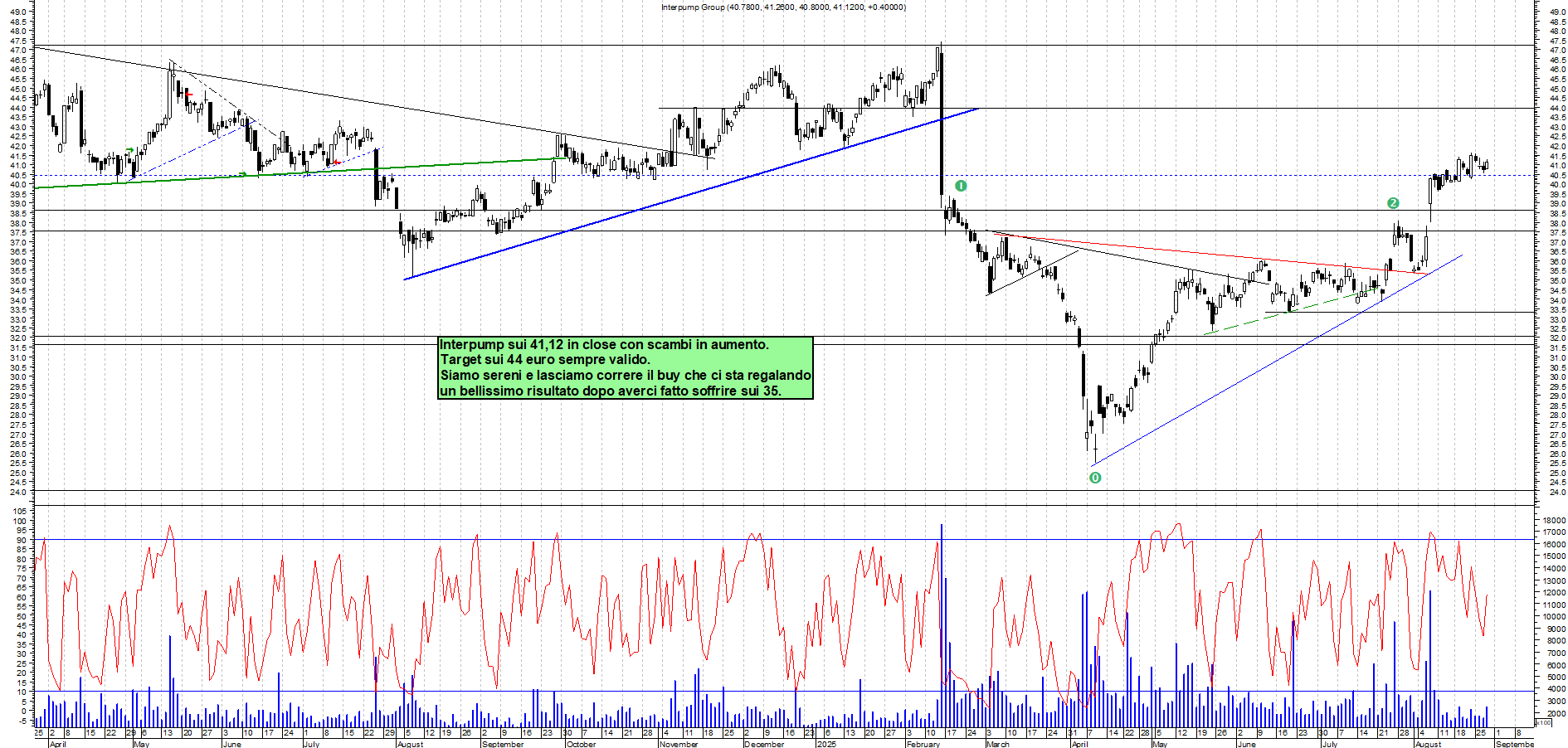Click the truncated 'Septembe' label at axis end
The height and width of the screenshot is (748, 1568).
click(1515, 744)
